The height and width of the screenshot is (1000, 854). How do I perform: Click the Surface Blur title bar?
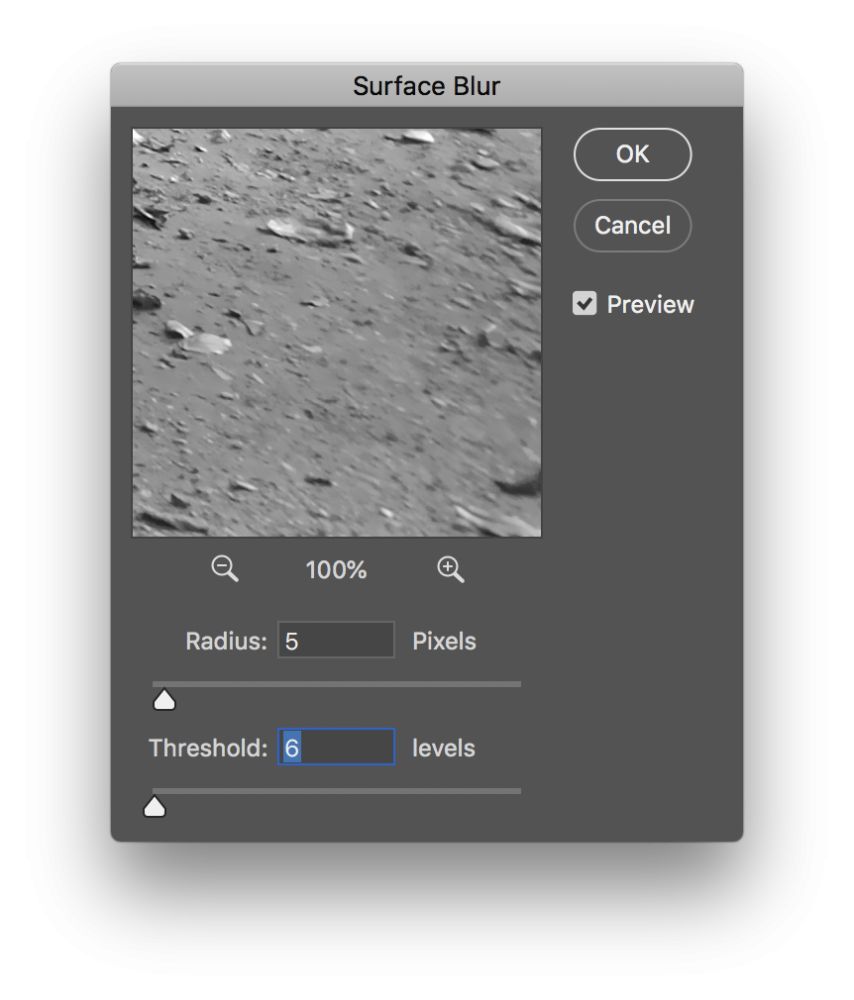click(x=427, y=85)
